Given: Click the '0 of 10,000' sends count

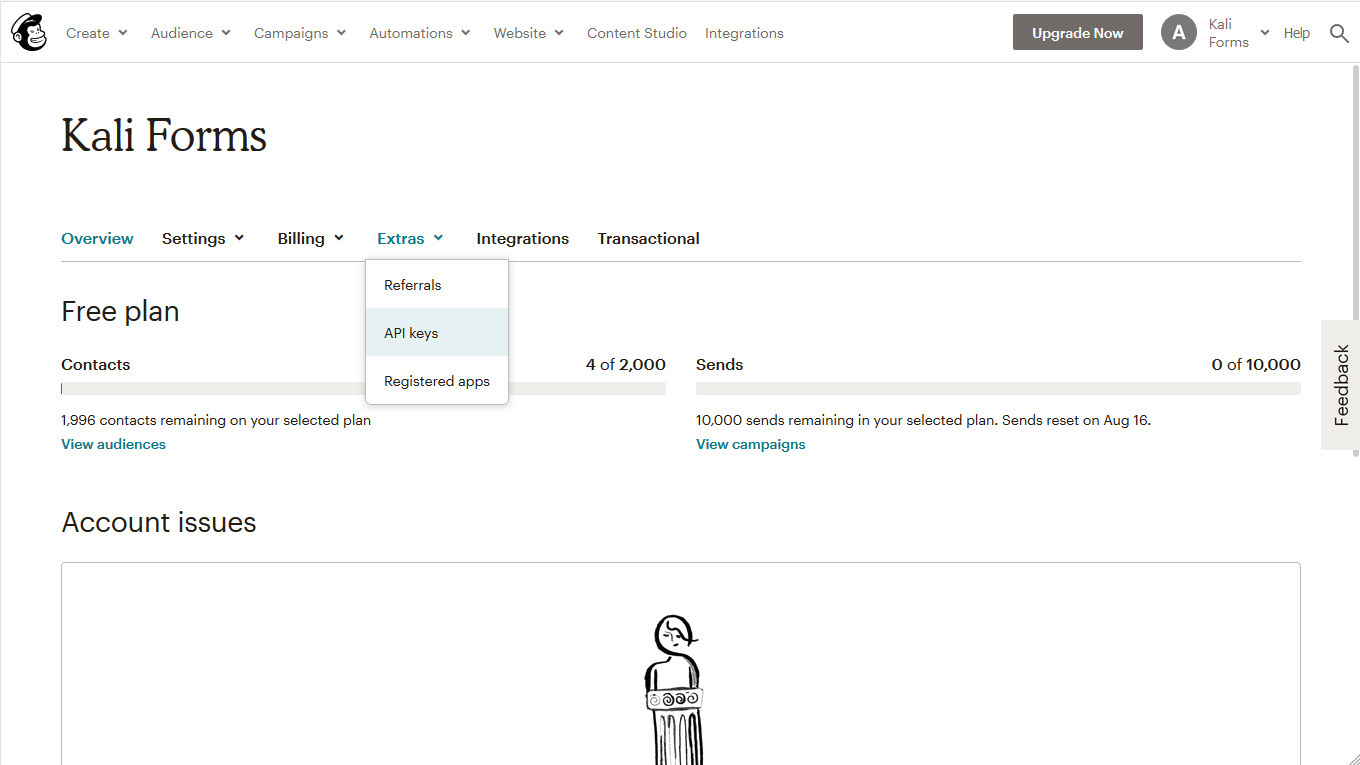Looking at the screenshot, I should 1256,364.
